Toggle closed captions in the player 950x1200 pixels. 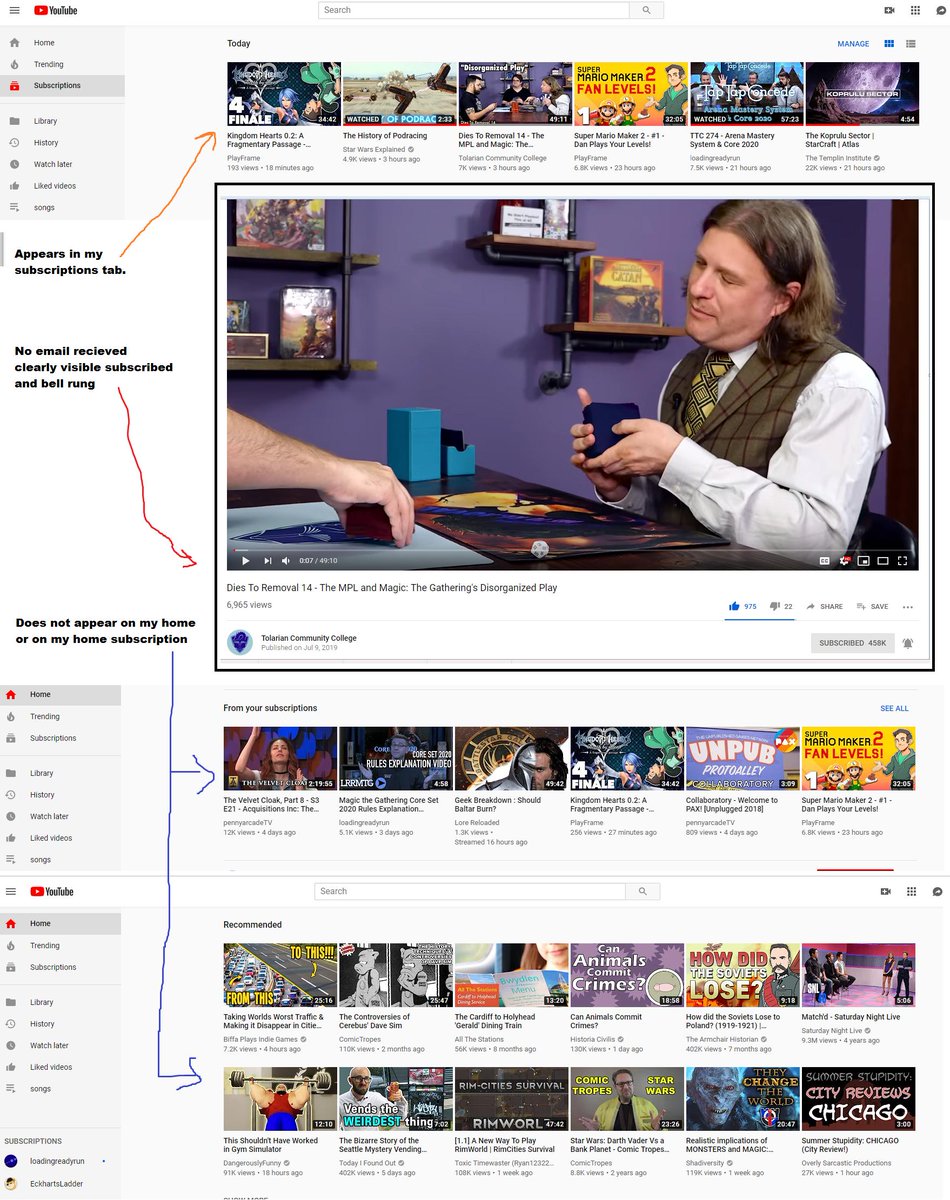[x=825, y=561]
